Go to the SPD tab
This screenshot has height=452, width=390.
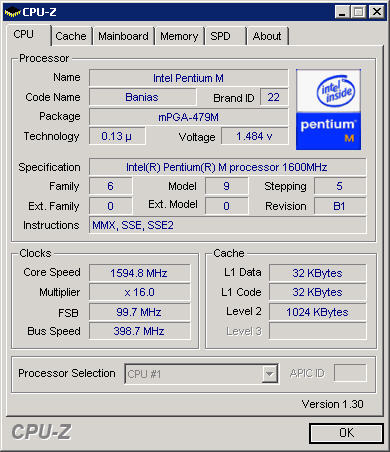click(225, 36)
